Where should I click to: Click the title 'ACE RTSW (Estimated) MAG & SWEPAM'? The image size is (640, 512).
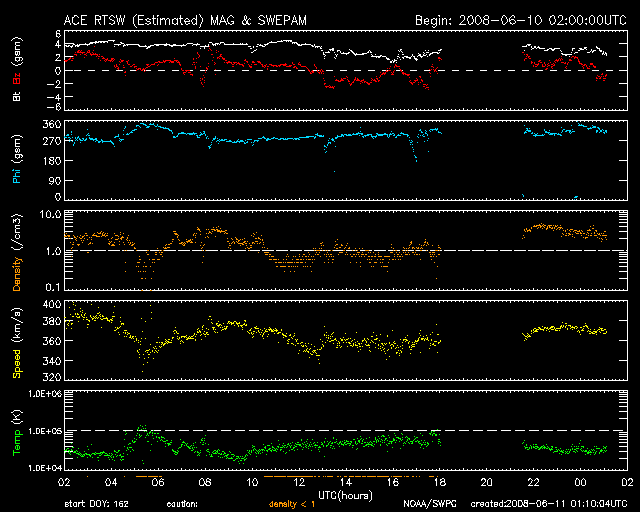(x=185, y=20)
